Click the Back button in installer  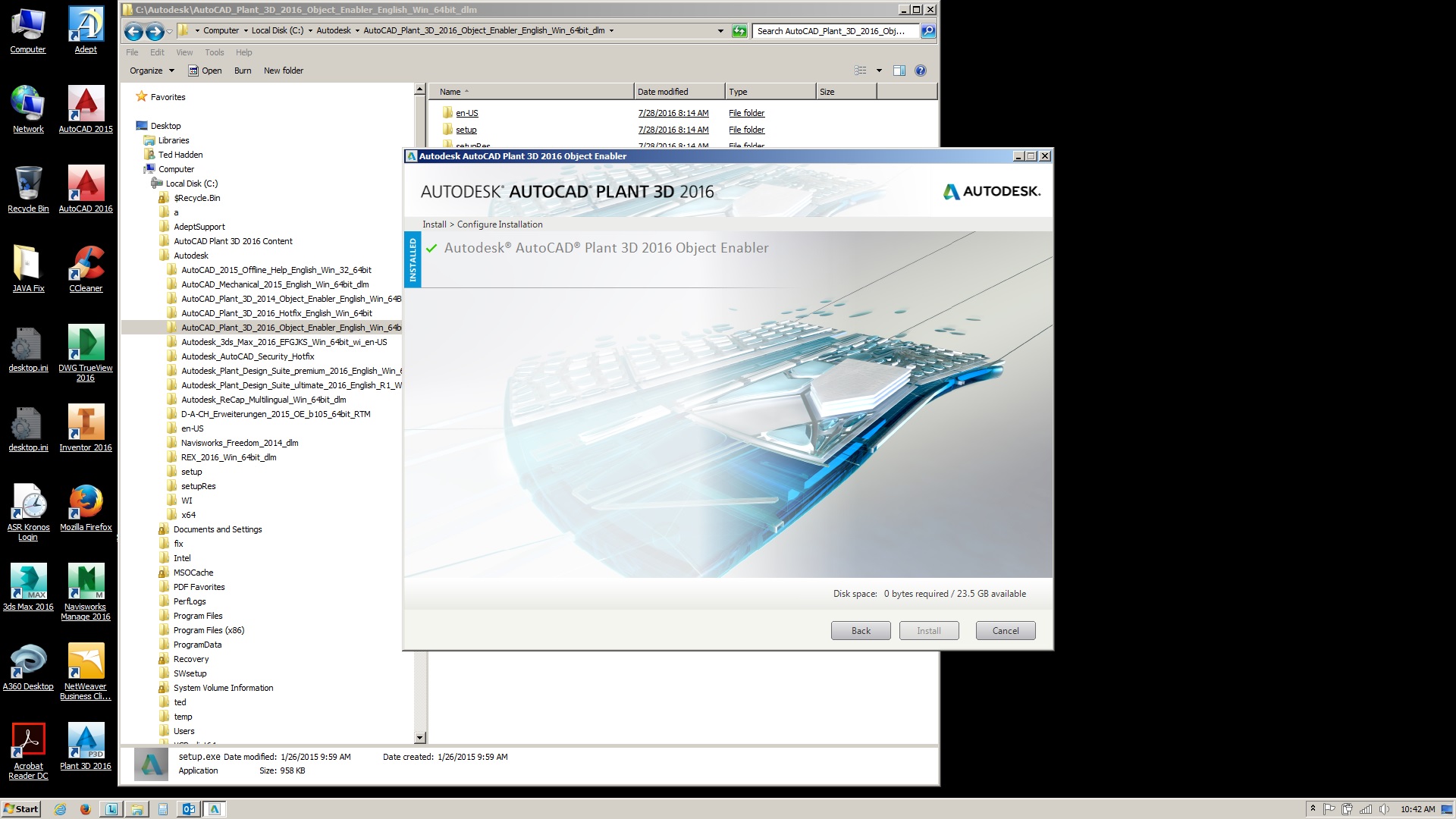coord(861,631)
